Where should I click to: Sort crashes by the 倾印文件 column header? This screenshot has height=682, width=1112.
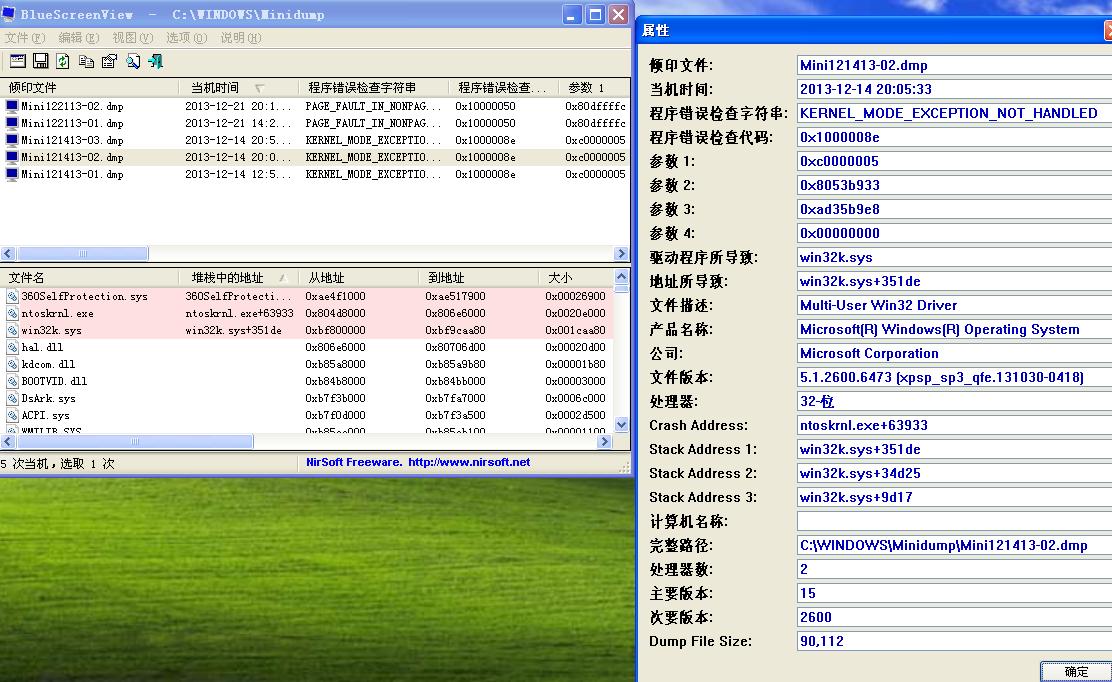[x=89, y=88]
